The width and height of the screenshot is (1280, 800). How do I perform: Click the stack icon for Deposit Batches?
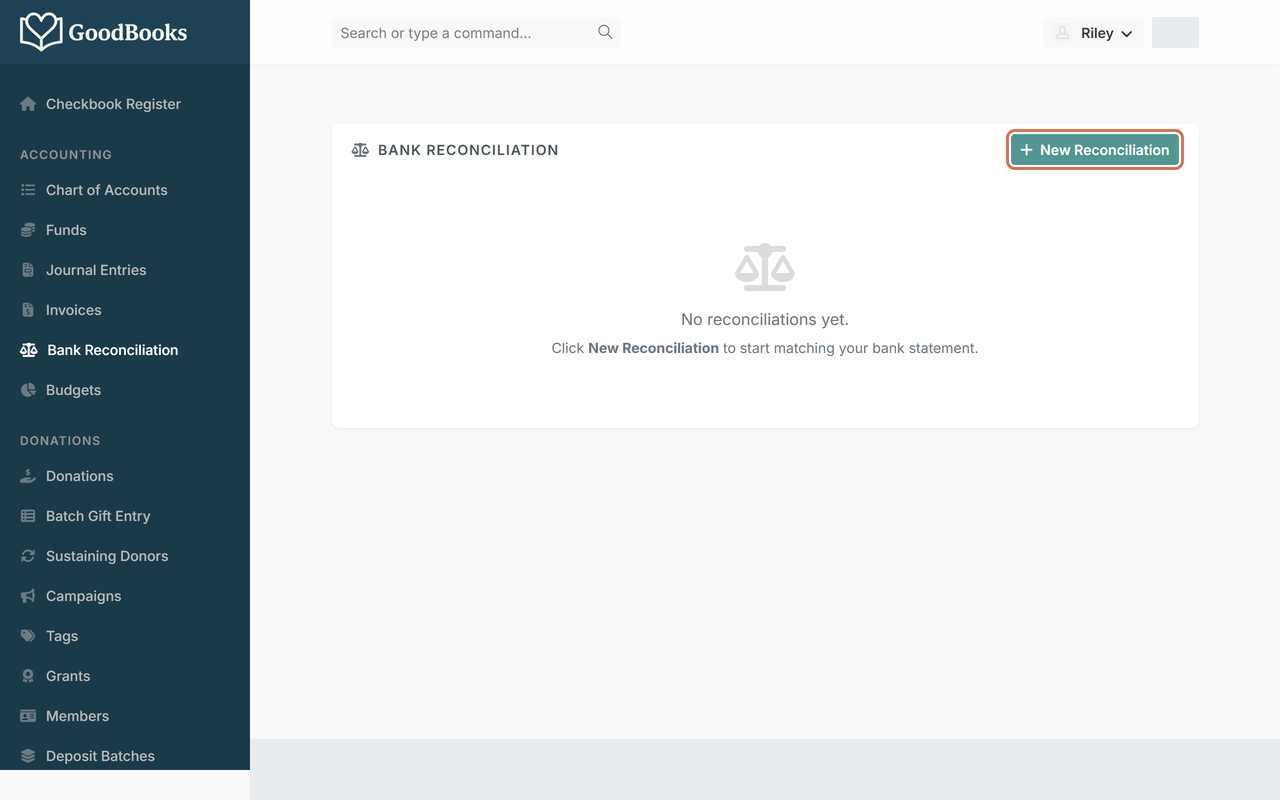(28, 756)
